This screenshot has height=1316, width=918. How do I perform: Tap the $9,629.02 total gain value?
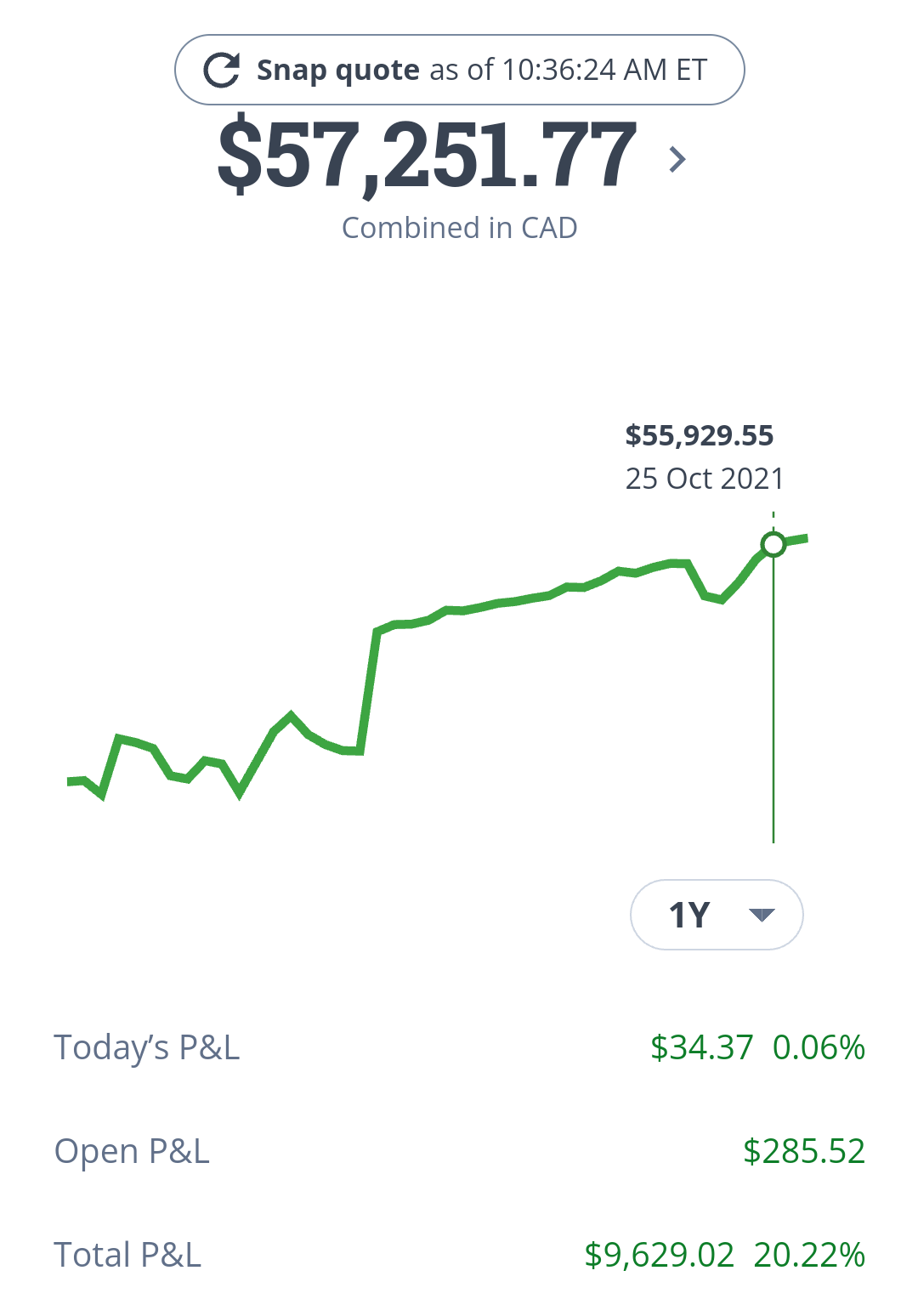(x=659, y=1255)
